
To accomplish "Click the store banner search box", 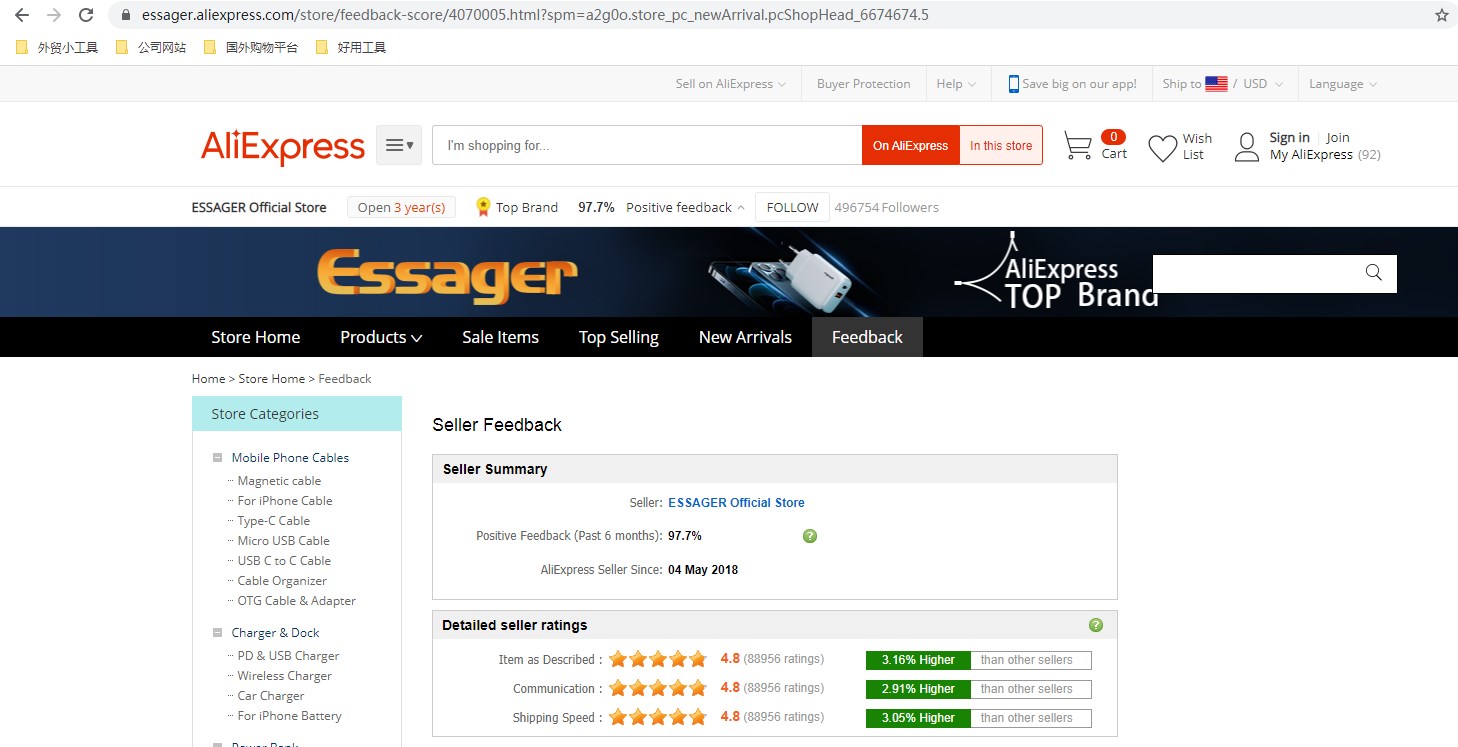I will pos(1275,273).
